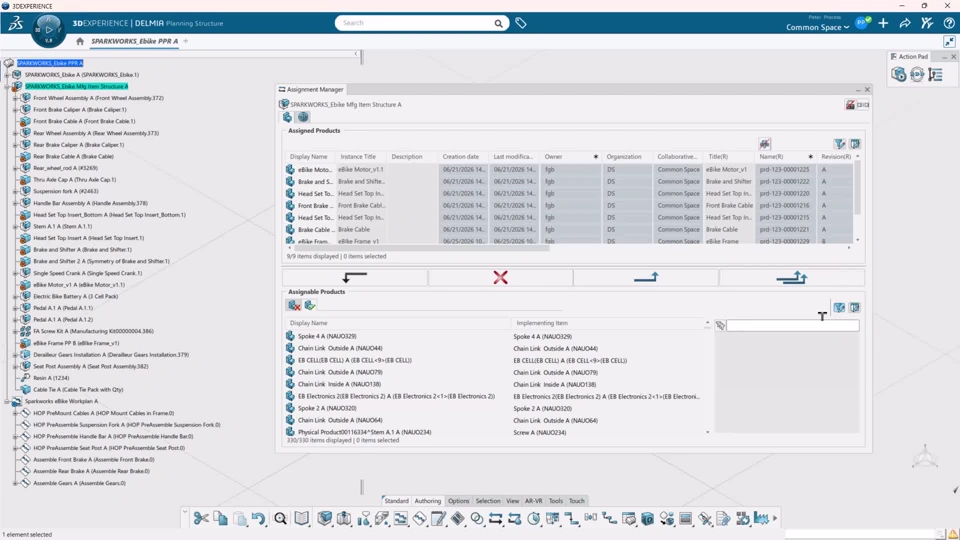Collapse the bottom toolbar using the left chevron
This screenshot has height=540, width=960.
tap(184, 511)
